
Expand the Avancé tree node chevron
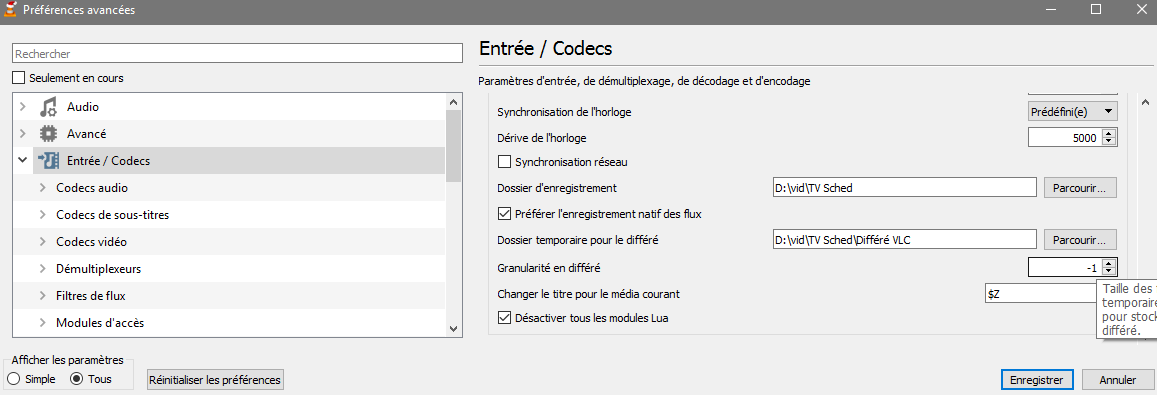point(23,134)
